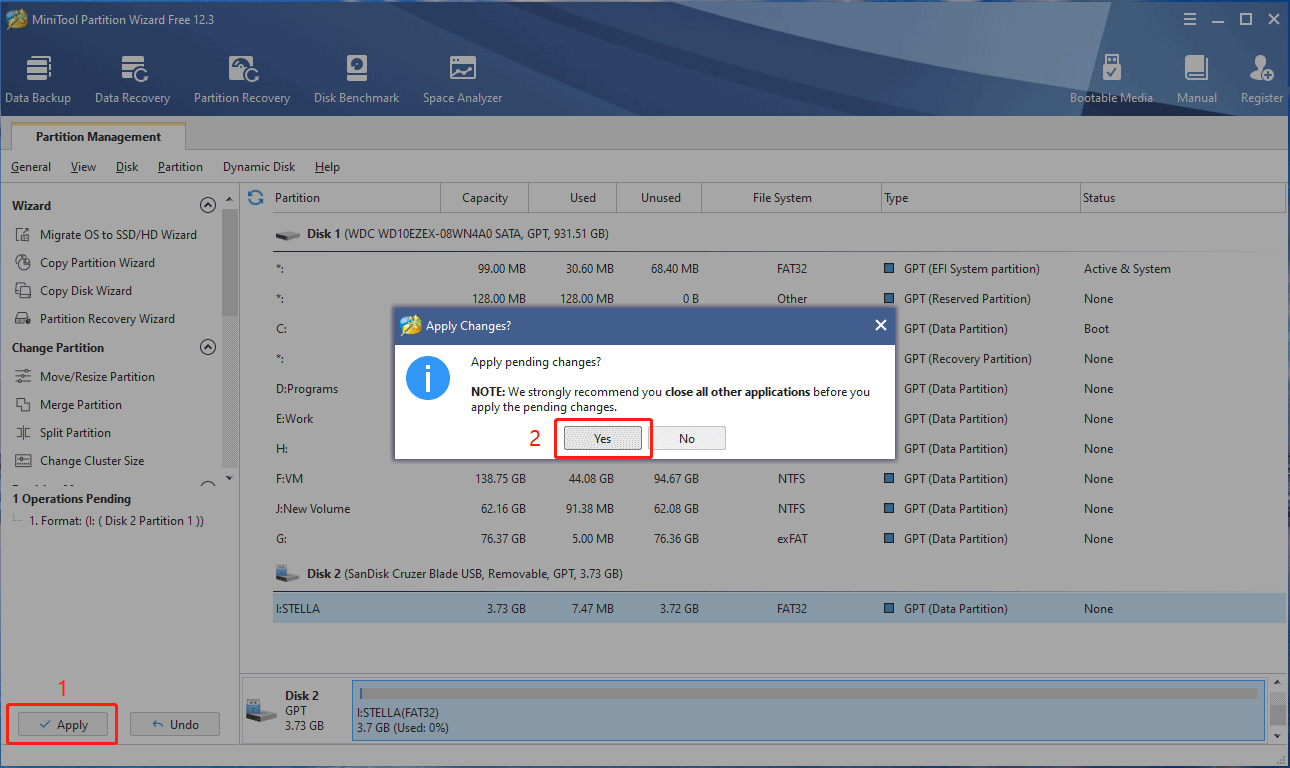
Task: Open the Disk menu
Action: (x=127, y=167)
